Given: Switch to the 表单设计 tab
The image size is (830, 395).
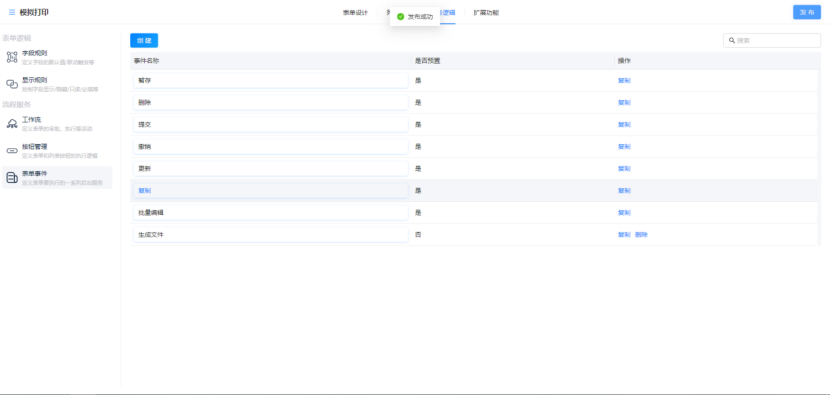Looking at the screenshot, I should (355, 13).
